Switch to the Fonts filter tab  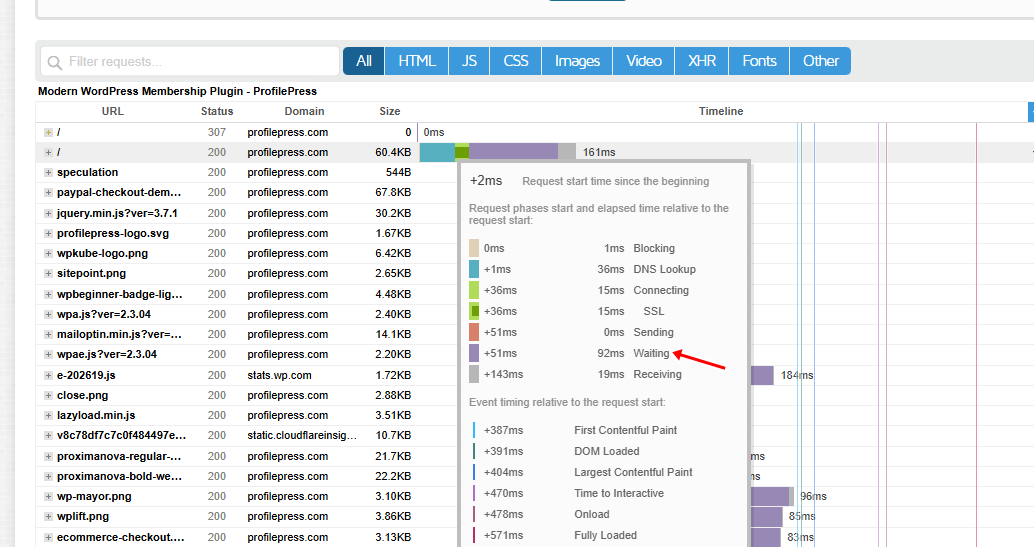click(x=759, y=61)
